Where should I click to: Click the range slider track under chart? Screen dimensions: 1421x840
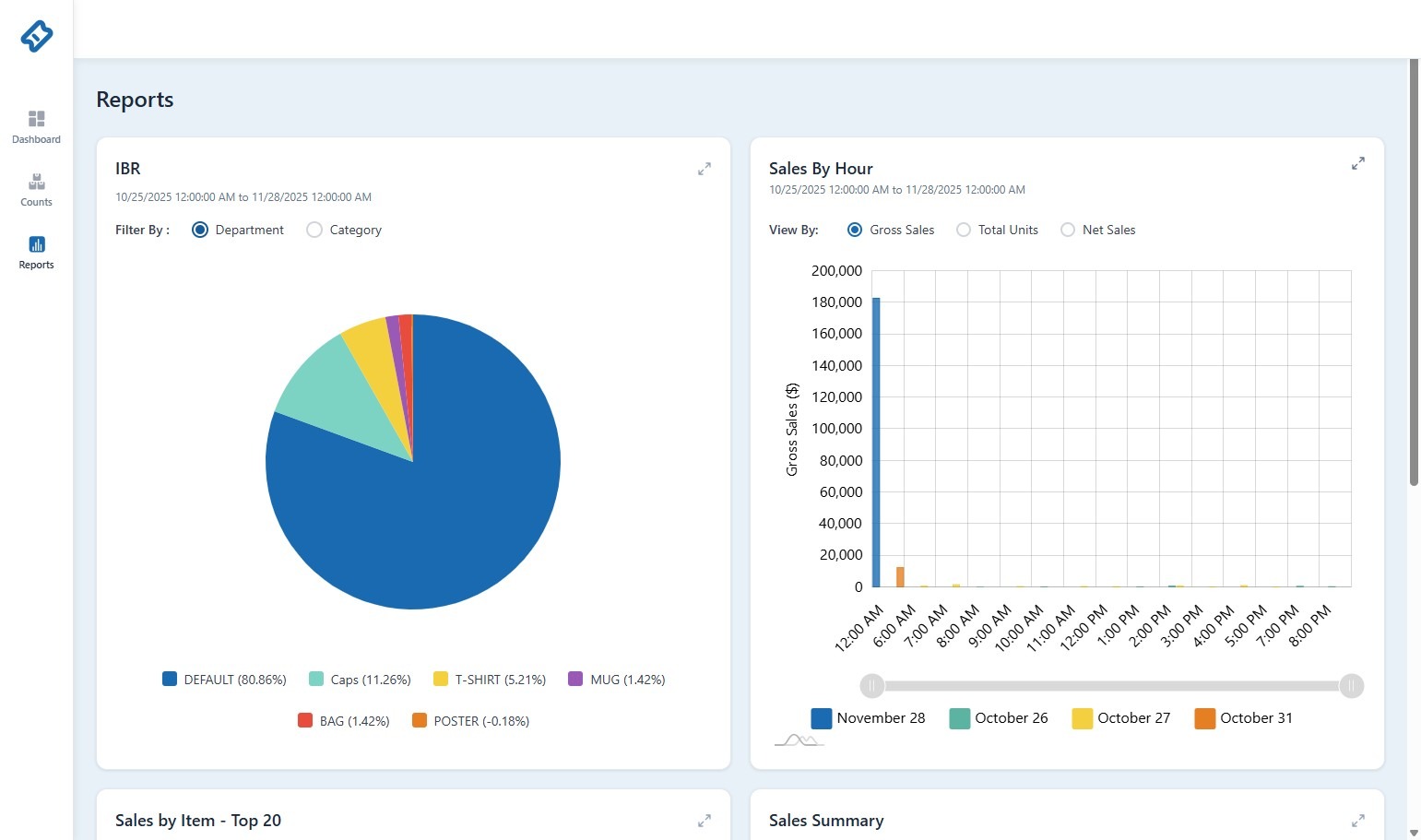click(1111, 686)
